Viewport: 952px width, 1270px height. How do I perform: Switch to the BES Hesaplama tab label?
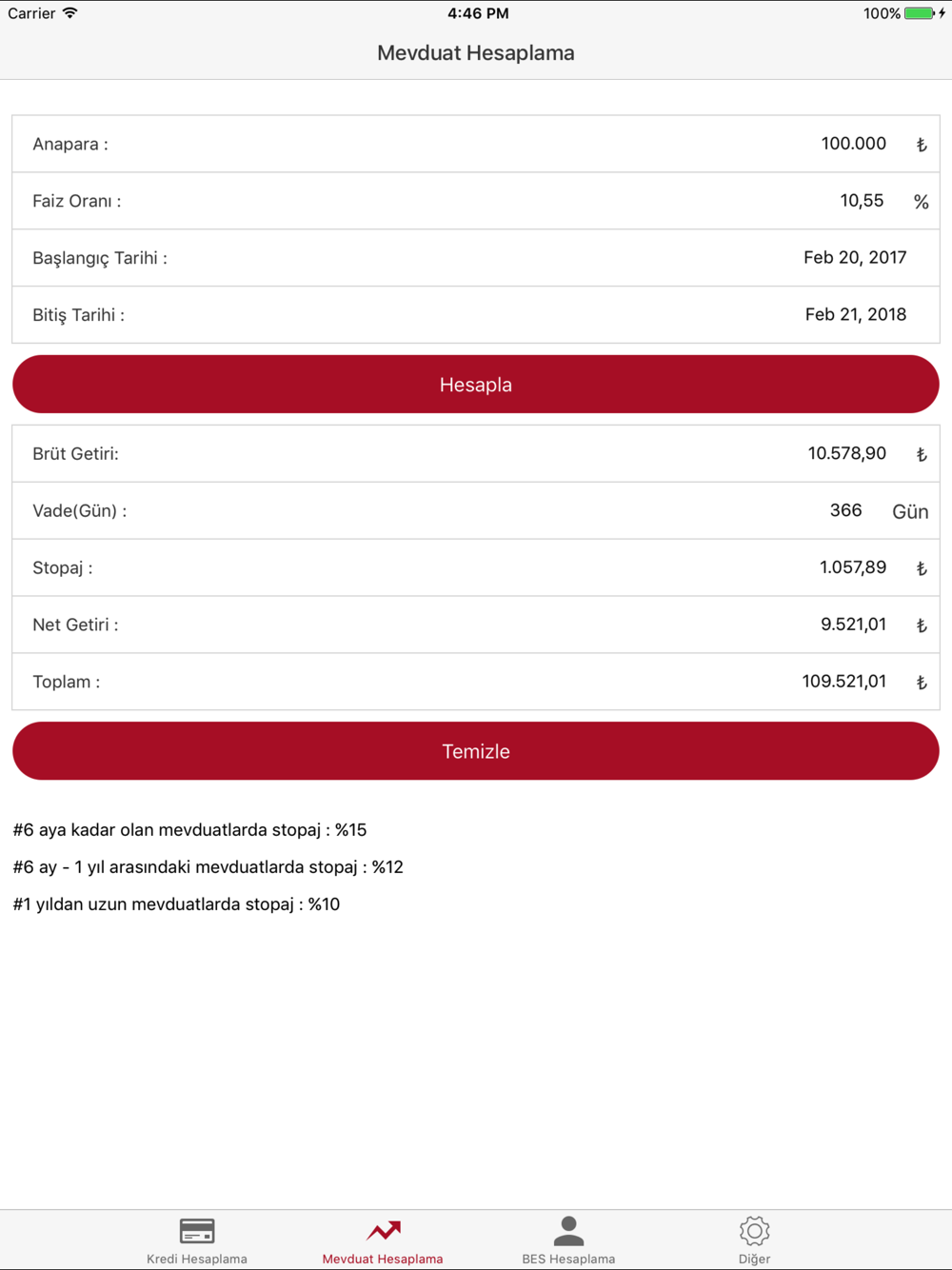(x=568, y=1259)
